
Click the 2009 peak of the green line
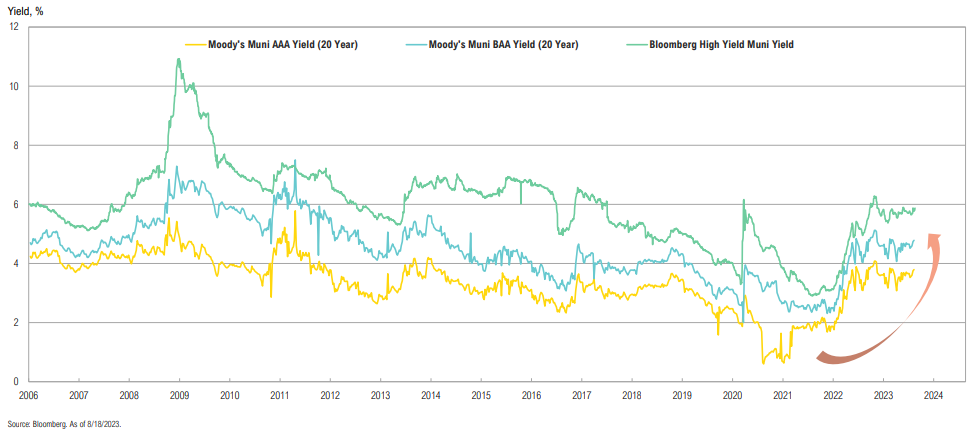coord(179,59)
